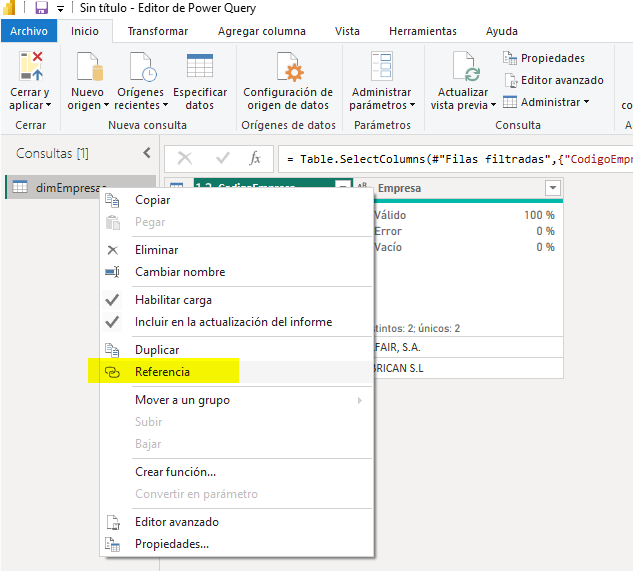Save using the floppy disk icon

42,8
